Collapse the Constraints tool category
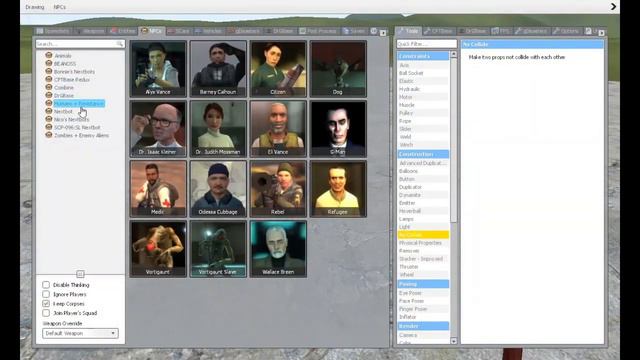This screenshot has height=360, width=640. click(423, 56)
